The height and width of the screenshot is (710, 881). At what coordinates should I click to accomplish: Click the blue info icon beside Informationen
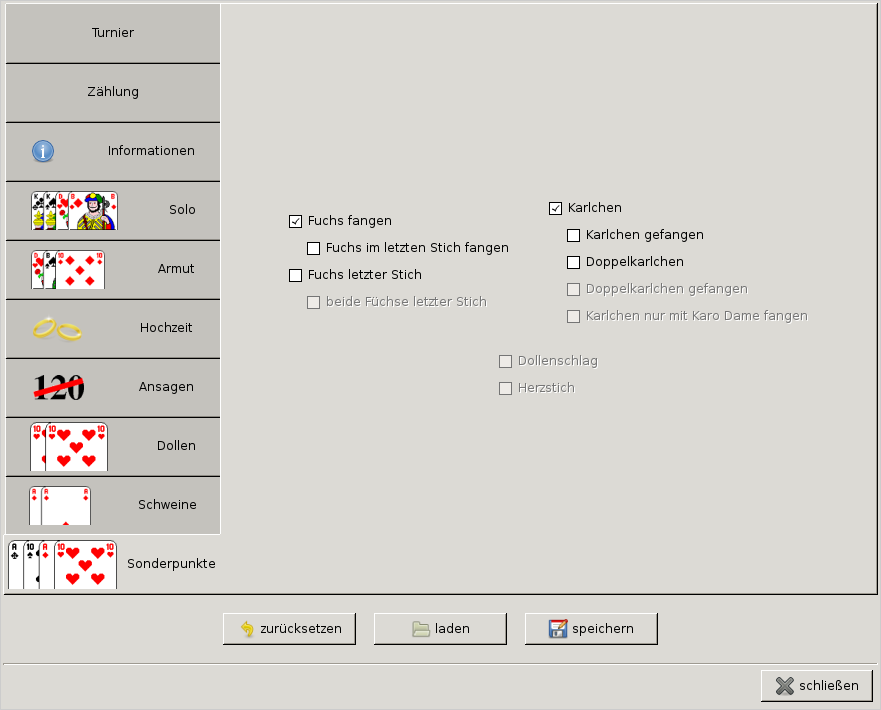tap(43, 151)
